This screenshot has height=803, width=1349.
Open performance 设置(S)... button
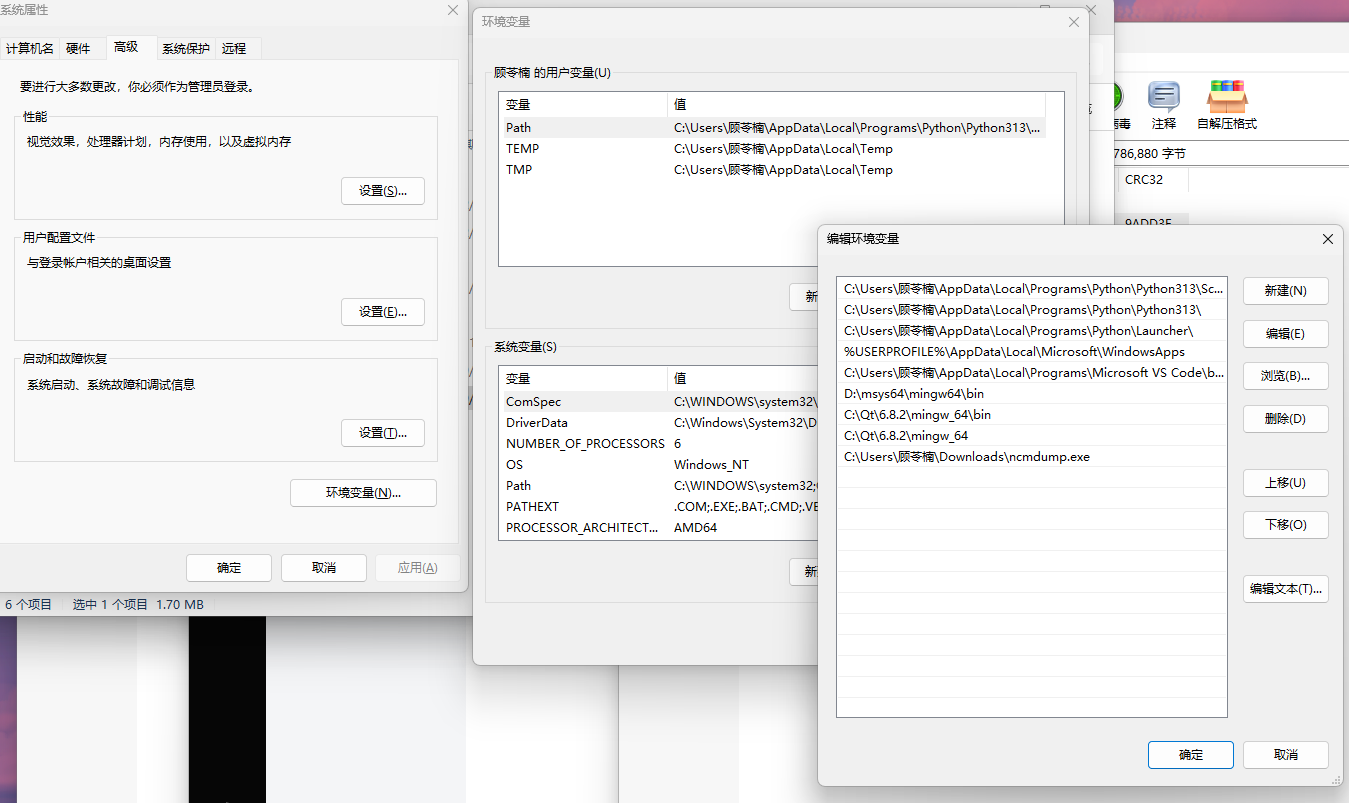(x=382, y=191)
